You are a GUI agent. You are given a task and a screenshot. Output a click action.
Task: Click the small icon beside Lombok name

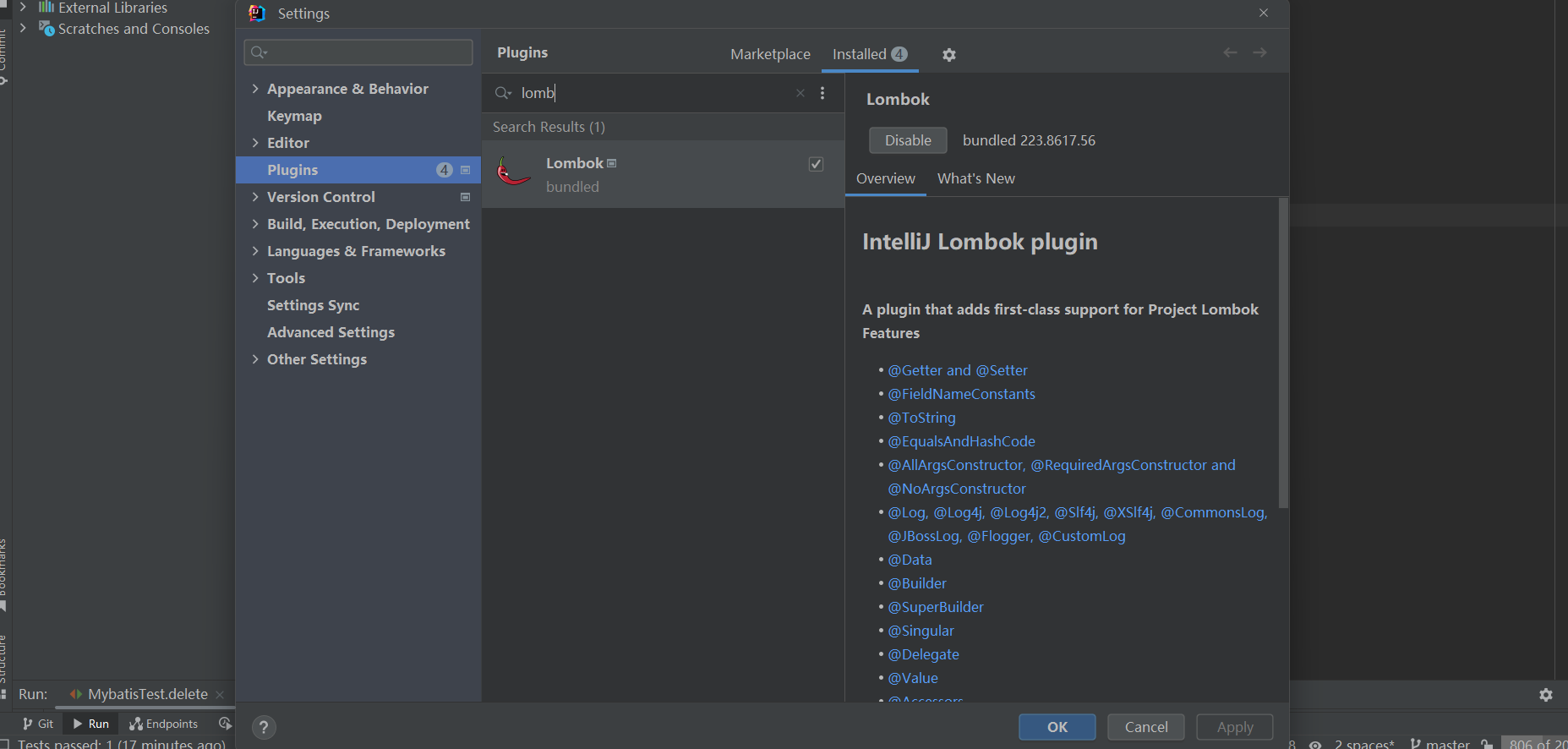(612, 163)
